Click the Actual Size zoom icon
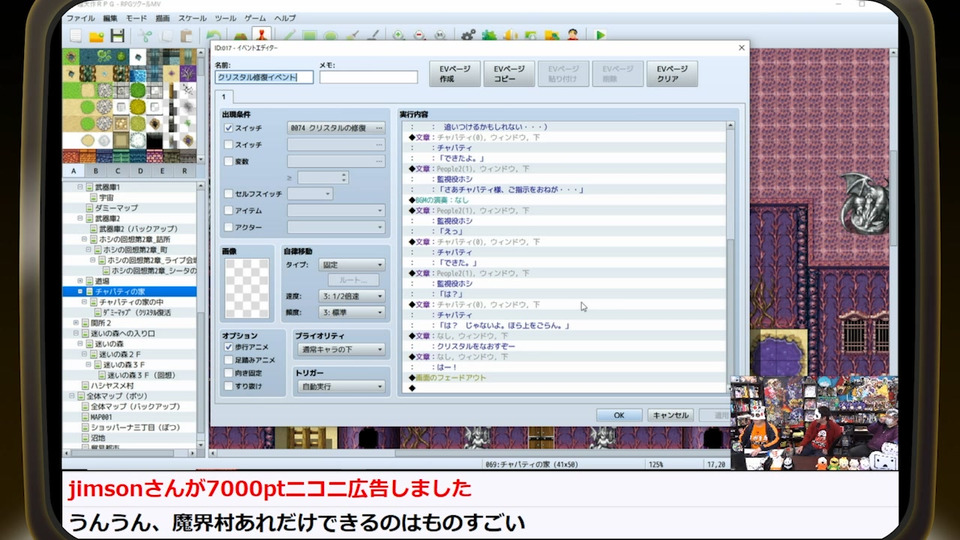The width and height of the screenshot is (960, 540). (440, 36)
